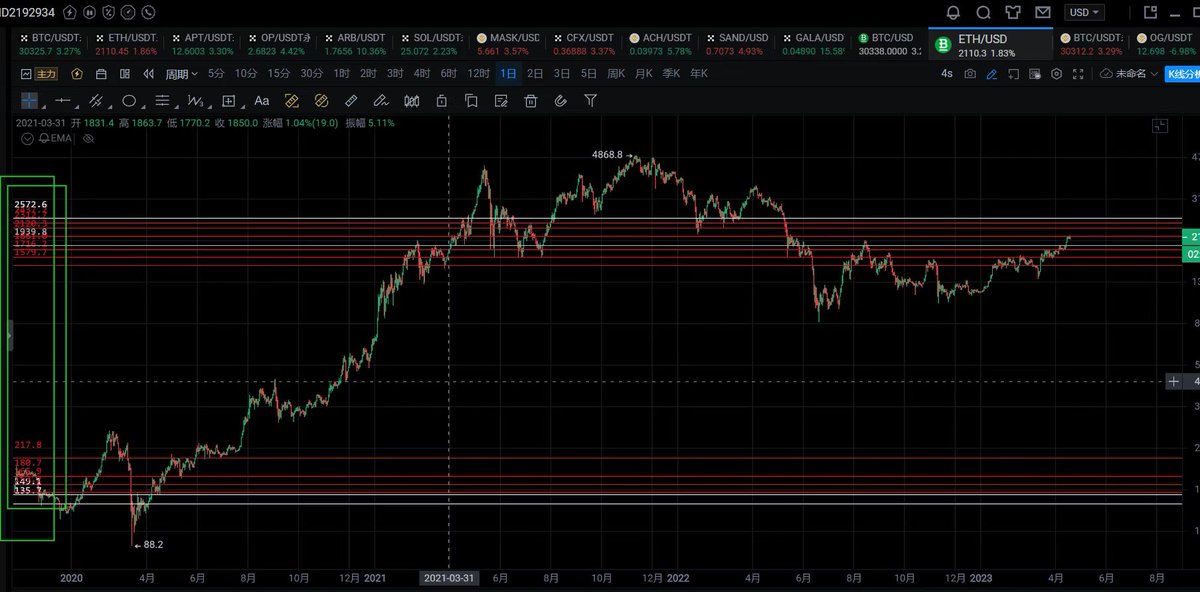
Task: Select the active ETH/USD ticker tab
Action: point(990,44)
